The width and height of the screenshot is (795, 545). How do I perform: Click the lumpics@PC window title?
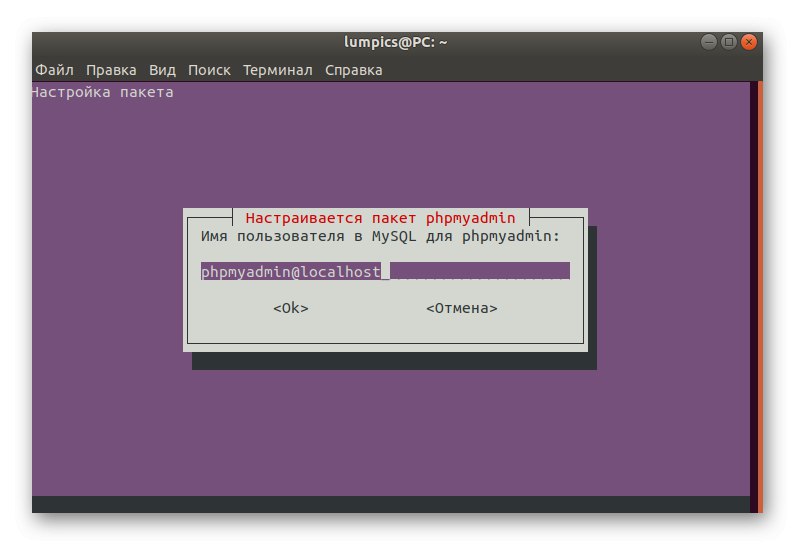point(395,42)
